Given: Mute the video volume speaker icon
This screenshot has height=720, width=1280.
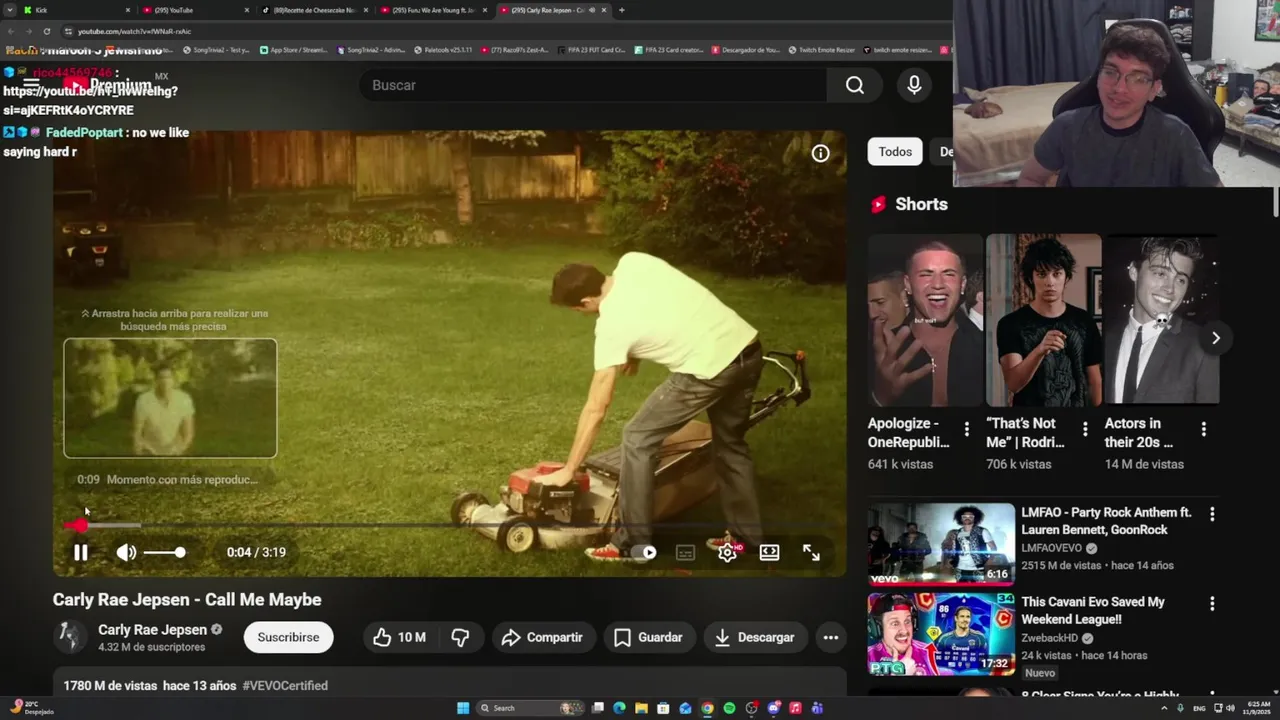Looking at the screenshot, I should (126, 552).
